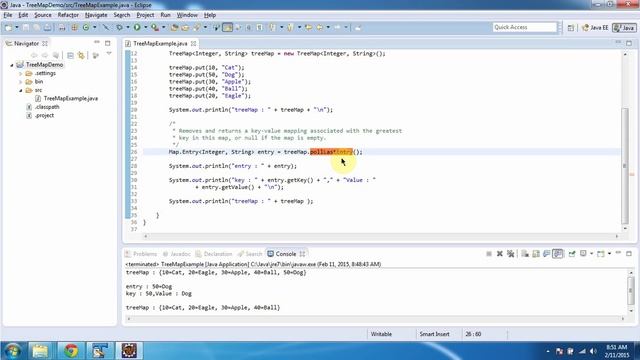Click Collapse All in Navigator toolbar
The width and height of the screenshot is (640, 360).
[70, 55]
